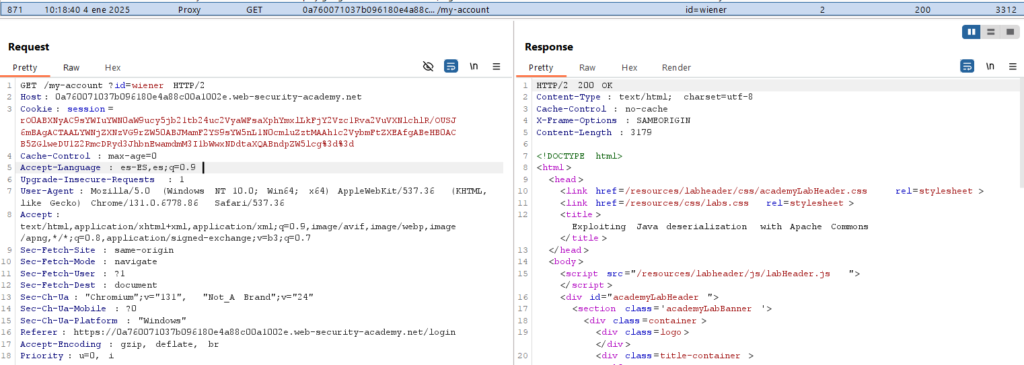Switch Request view to Raw tab
Viewport: 1024px width, 365px height.
tap(71, 67)
